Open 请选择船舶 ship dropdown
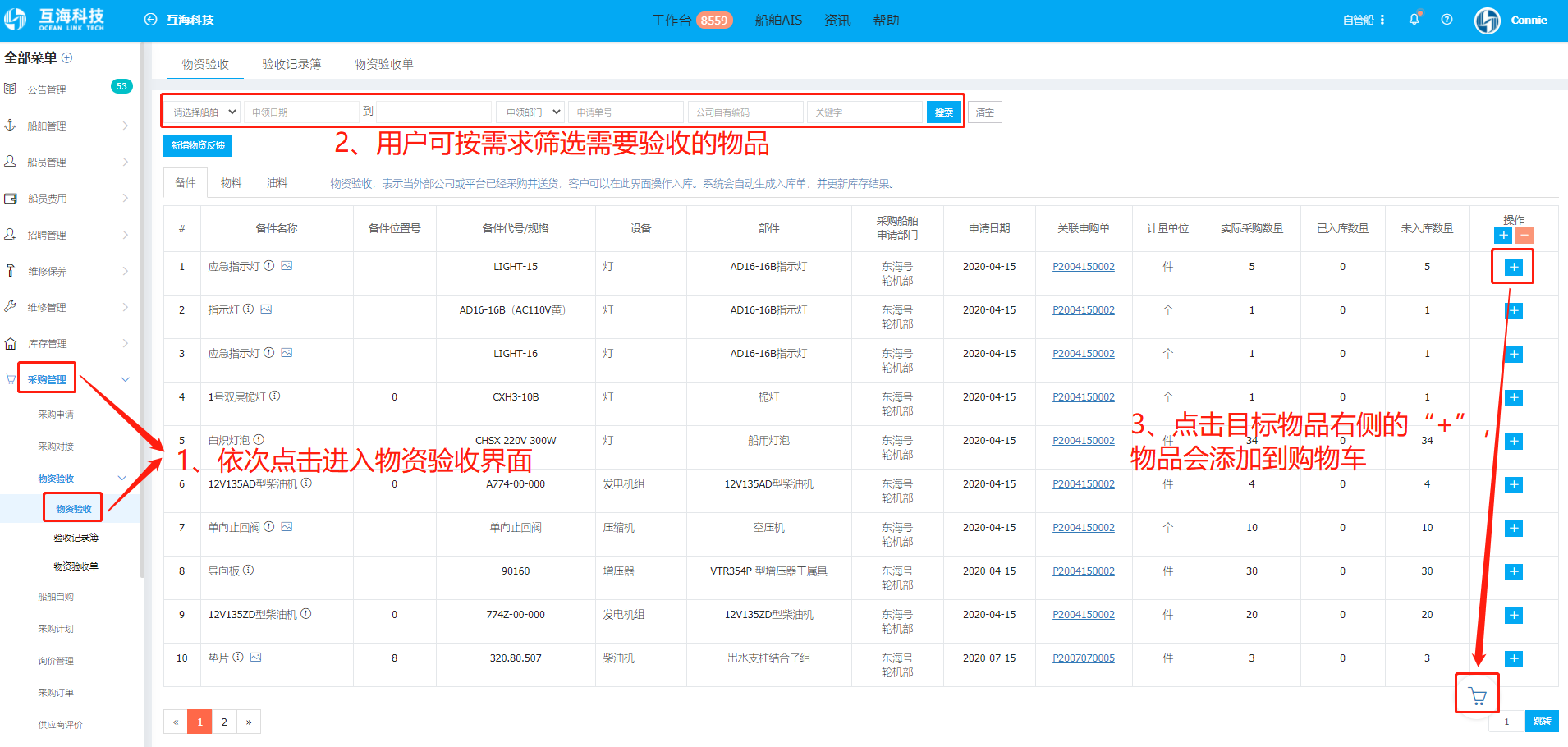Image resolution: width=1568 pixels, height=747 pixels. 203,112
